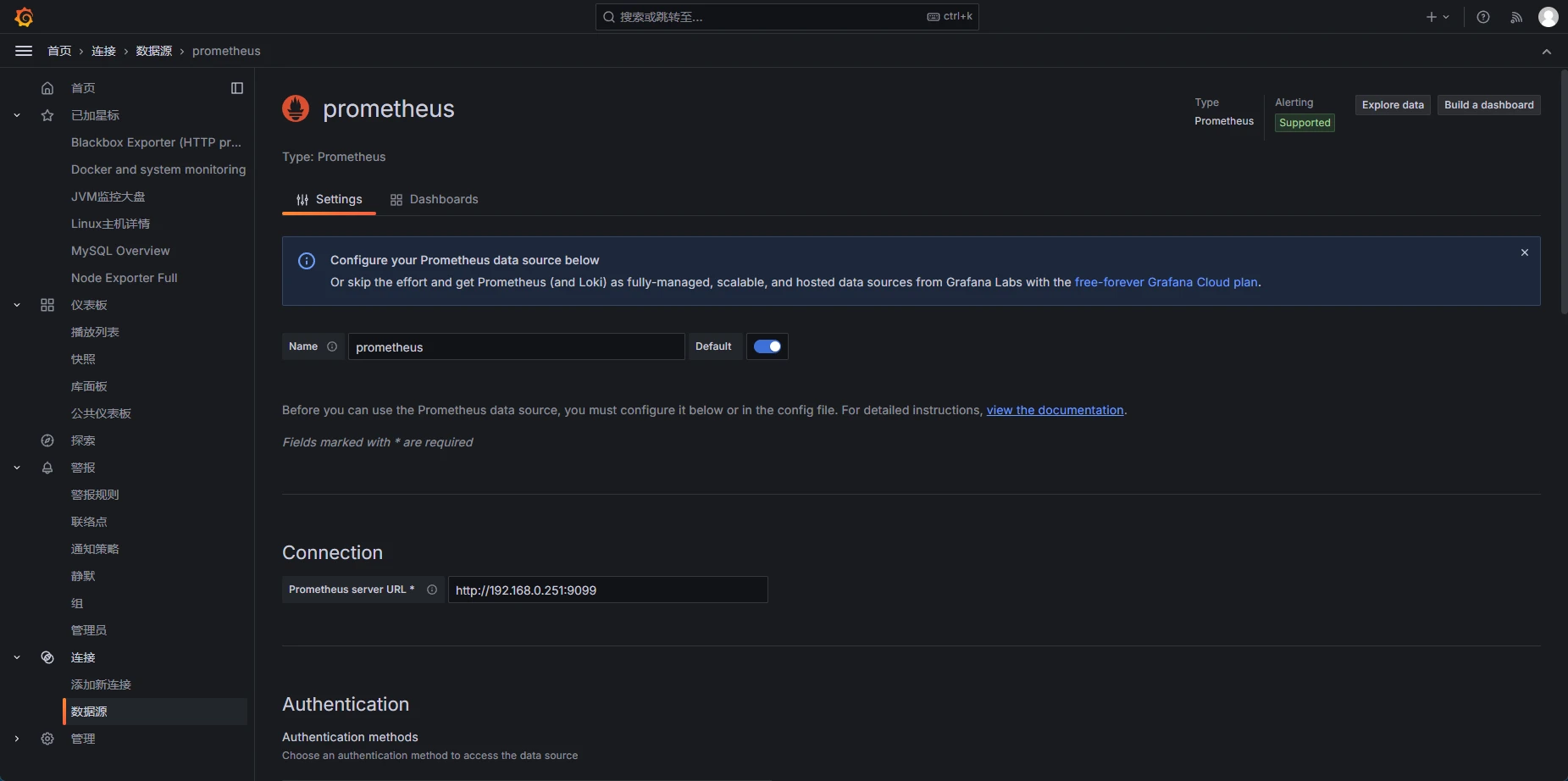
Task: Click the connections icon beside 连接
Action: (x=47, y=657)
